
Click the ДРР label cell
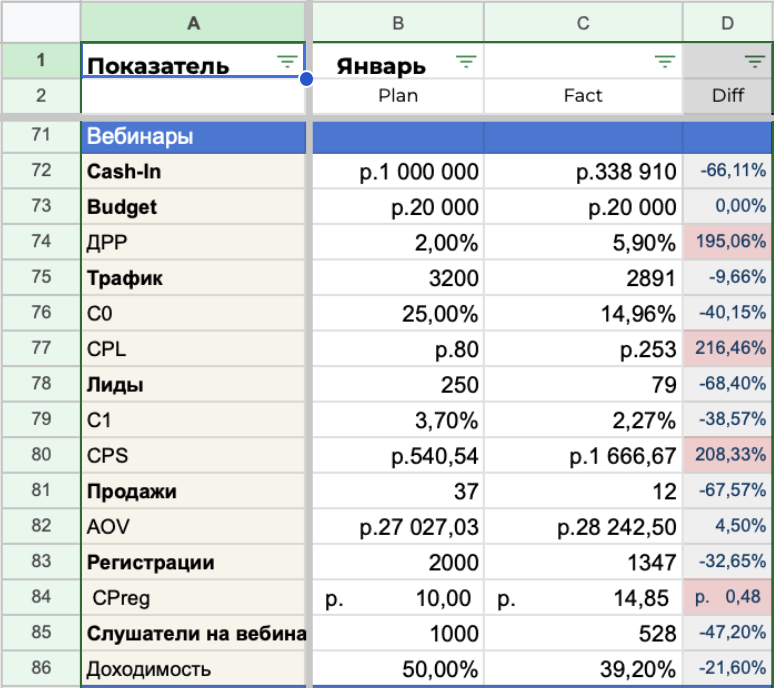(193, 242)
